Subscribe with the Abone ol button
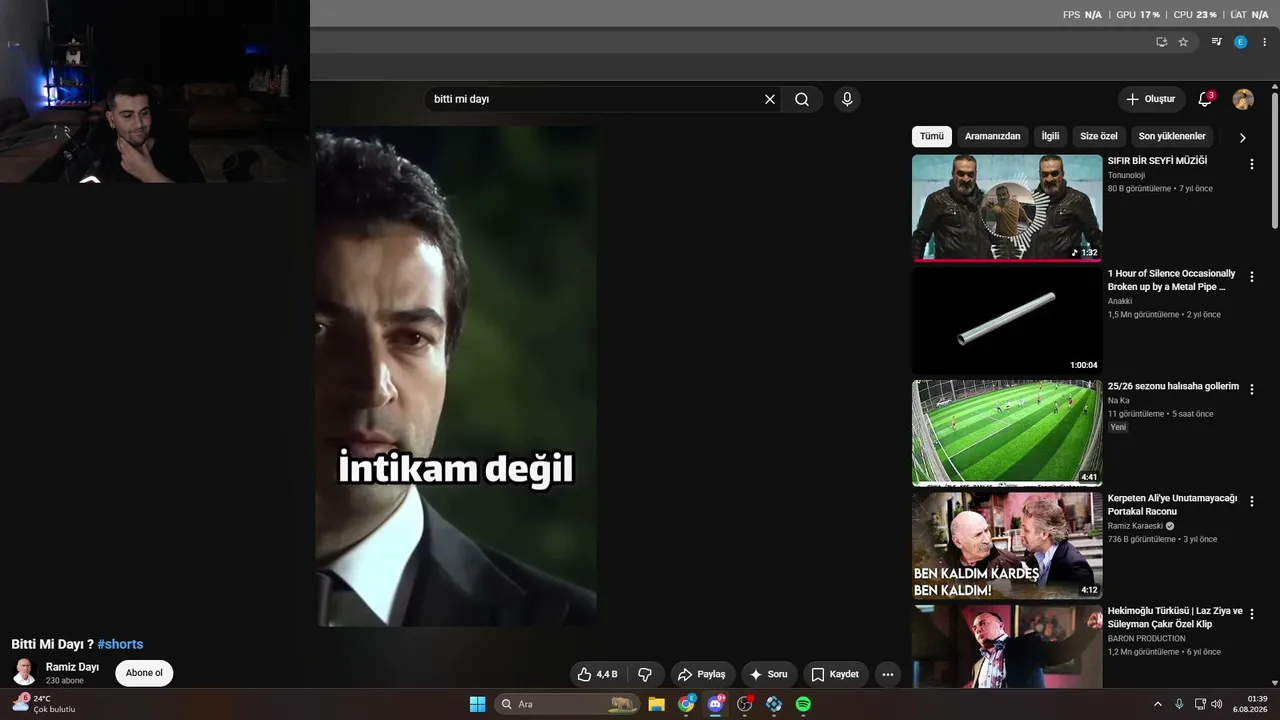Viewport: 1280px width, 720px height. click(x=144, y=673)
